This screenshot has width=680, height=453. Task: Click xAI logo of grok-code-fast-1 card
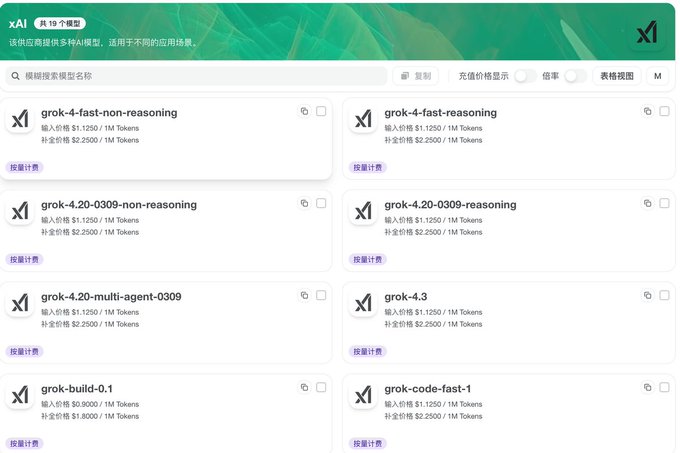point(363,394)
